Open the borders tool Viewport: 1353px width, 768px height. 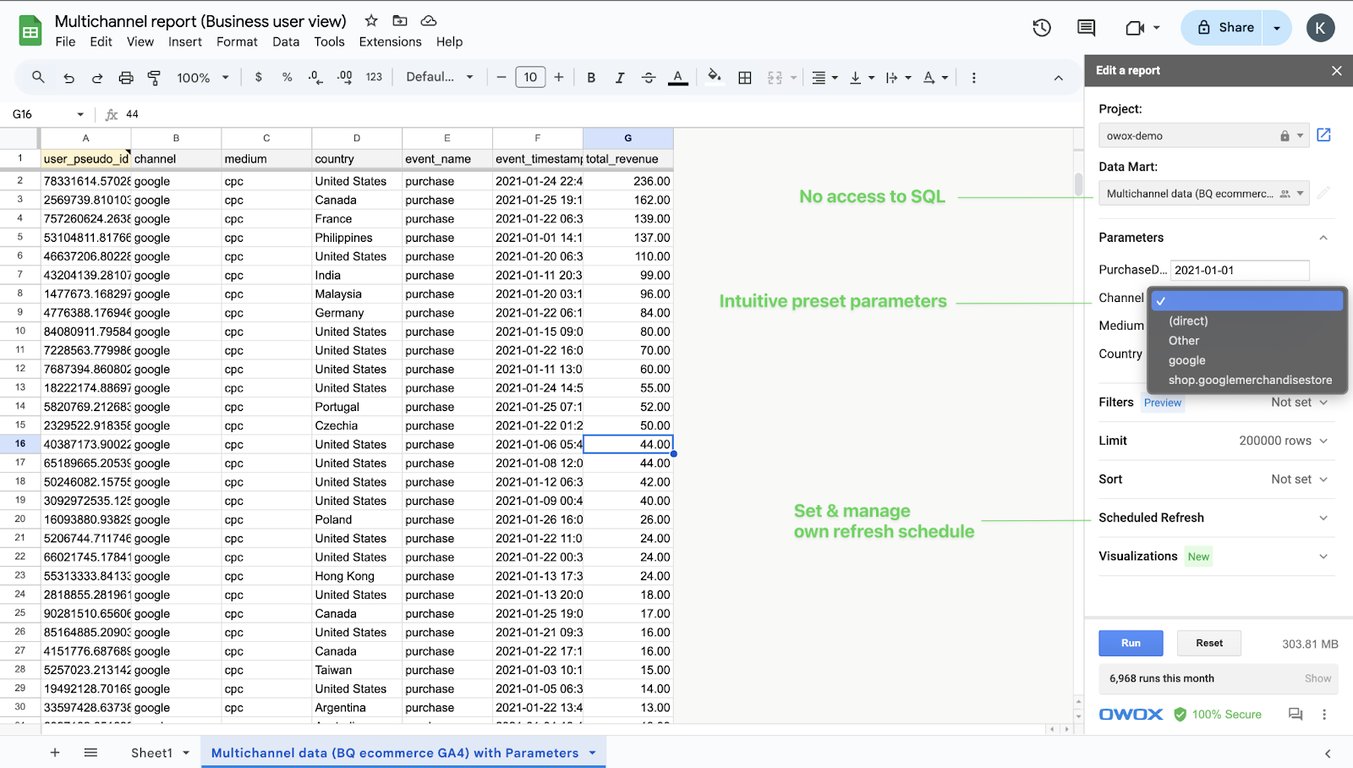745,77
